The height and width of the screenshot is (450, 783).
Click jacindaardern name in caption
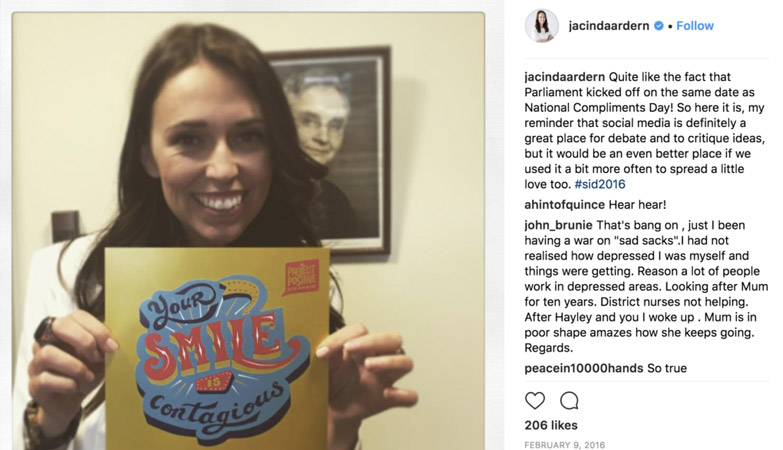(564, 77)
